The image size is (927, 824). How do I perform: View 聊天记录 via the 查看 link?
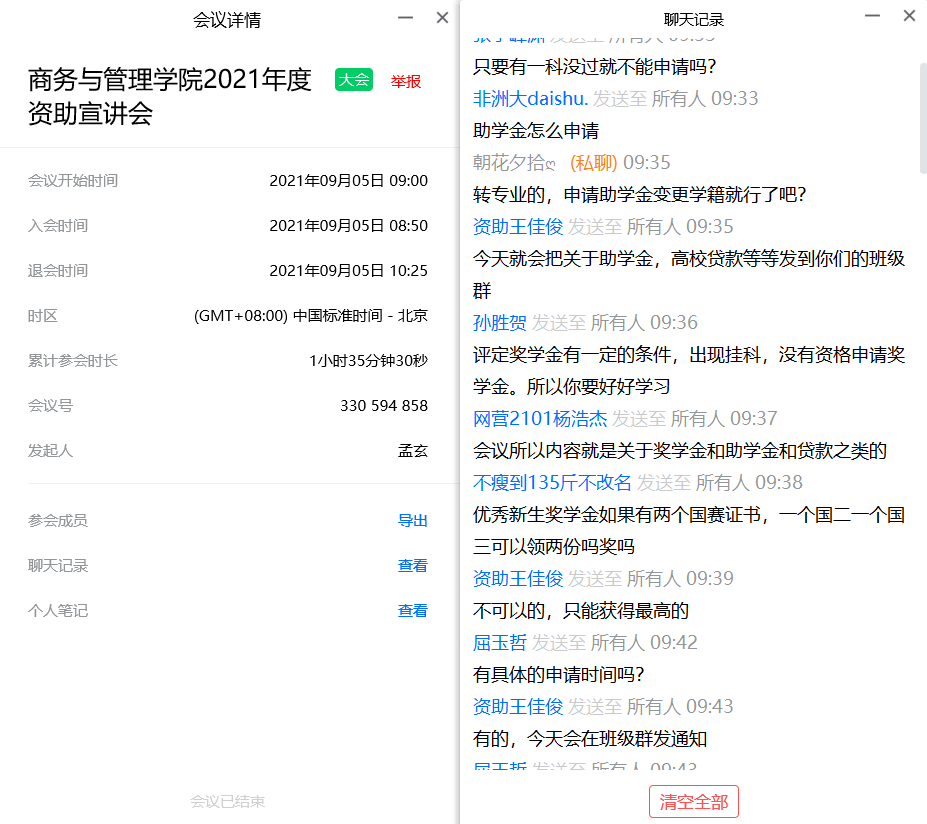click(412, 565)
